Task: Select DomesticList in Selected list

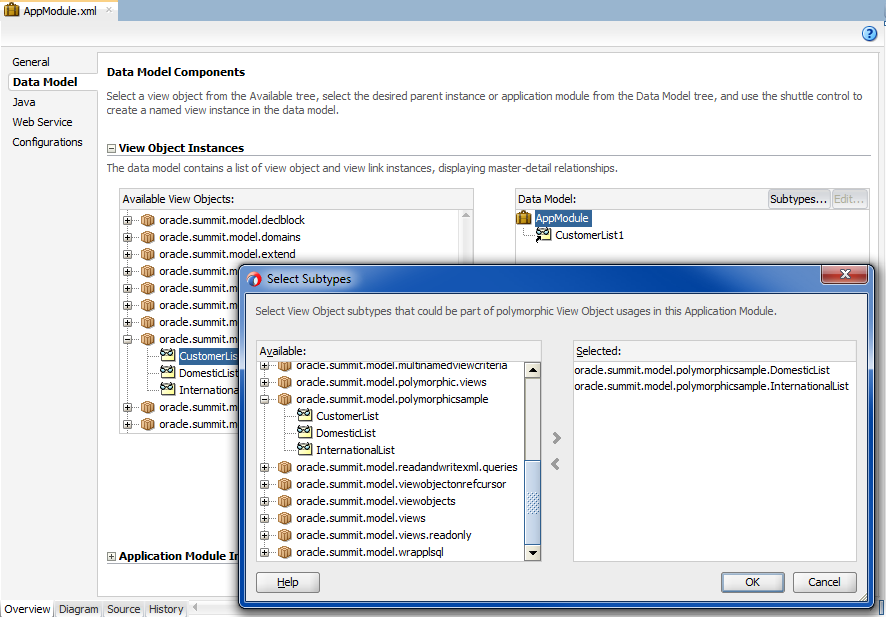Action: click(702, 370)
